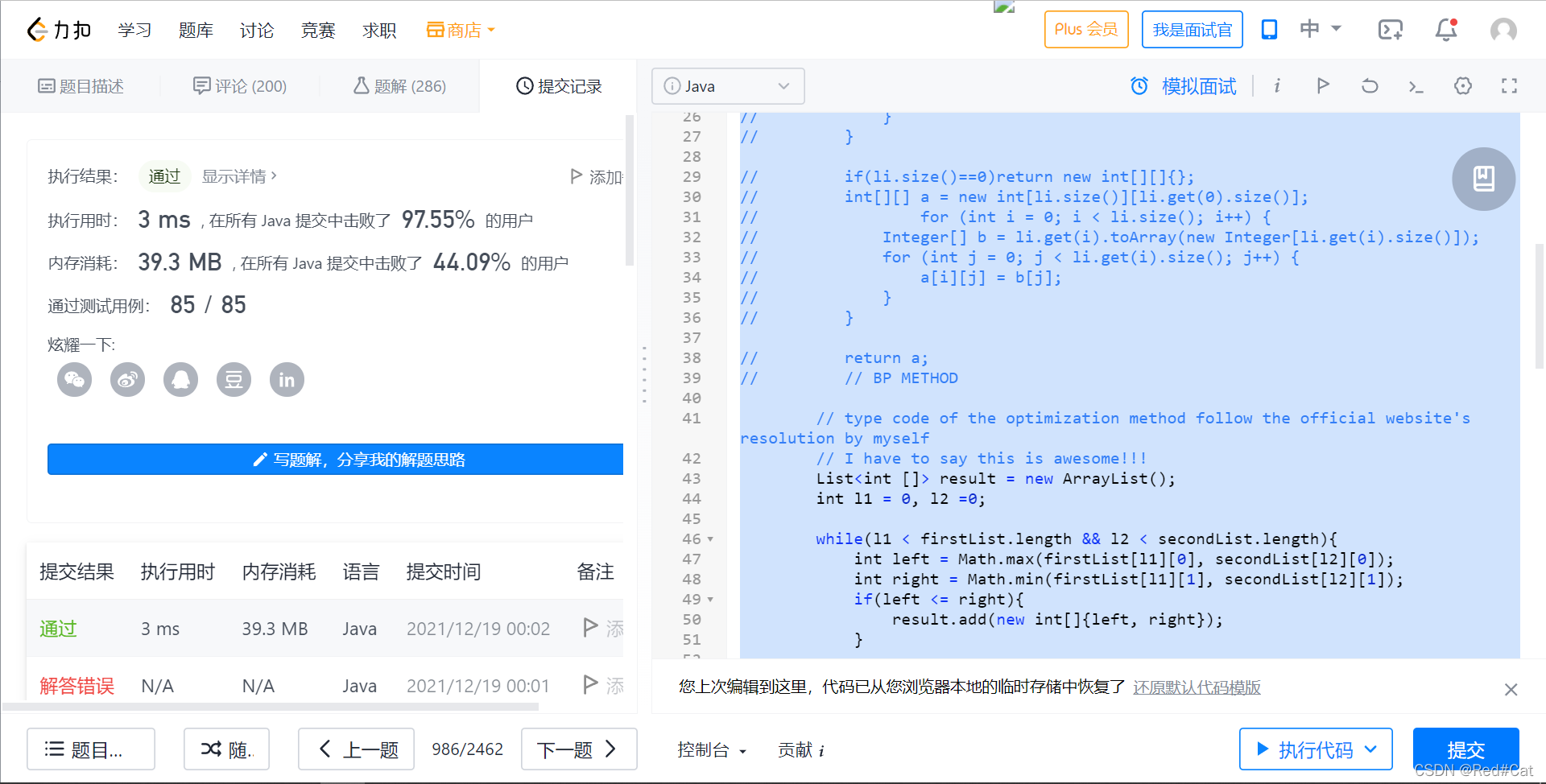Click the Plus 会员 button
1546x784 pixels.
click(x=1086, y=29)
